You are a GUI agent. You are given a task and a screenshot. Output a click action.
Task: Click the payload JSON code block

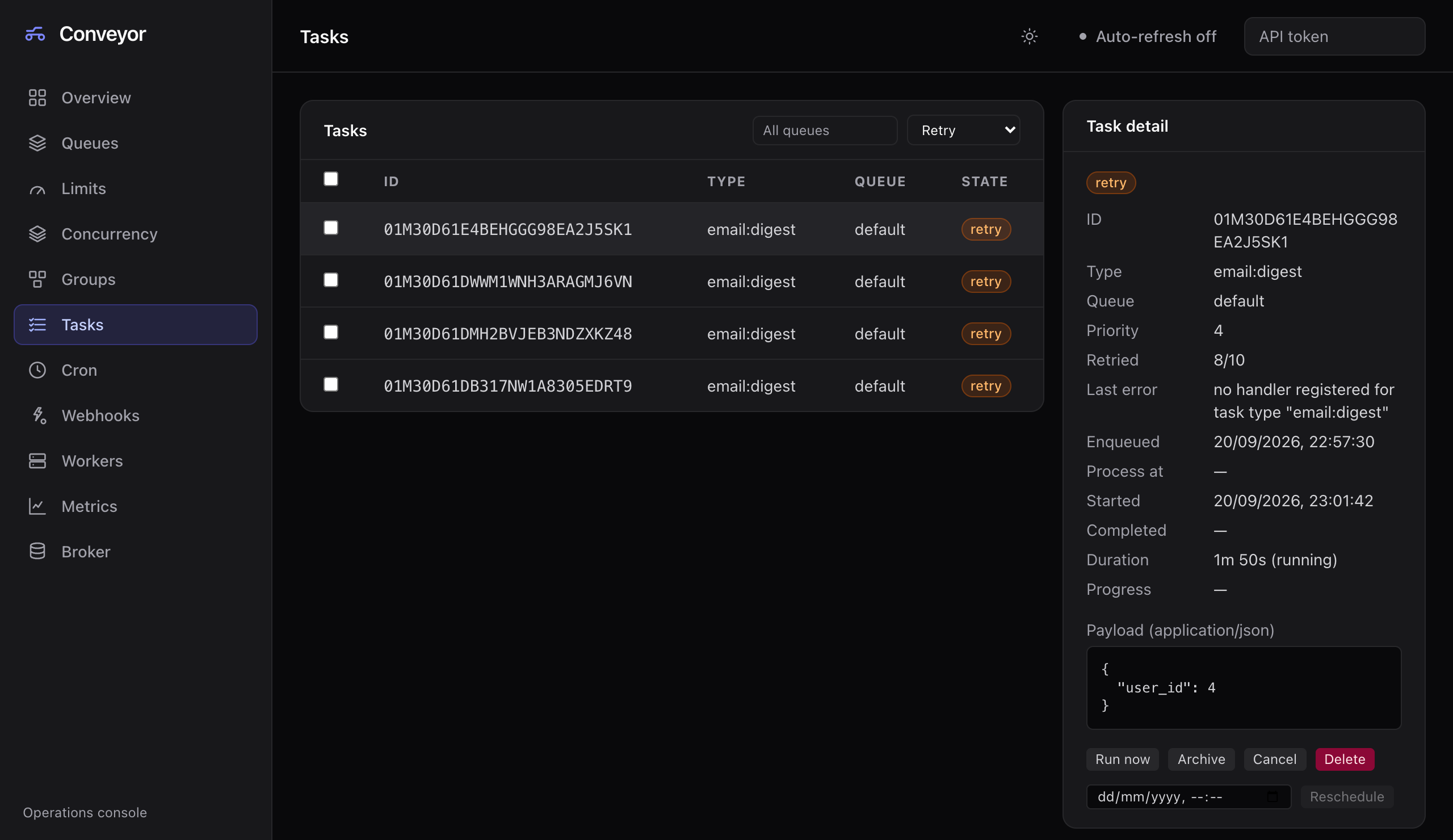(1243, 688)
